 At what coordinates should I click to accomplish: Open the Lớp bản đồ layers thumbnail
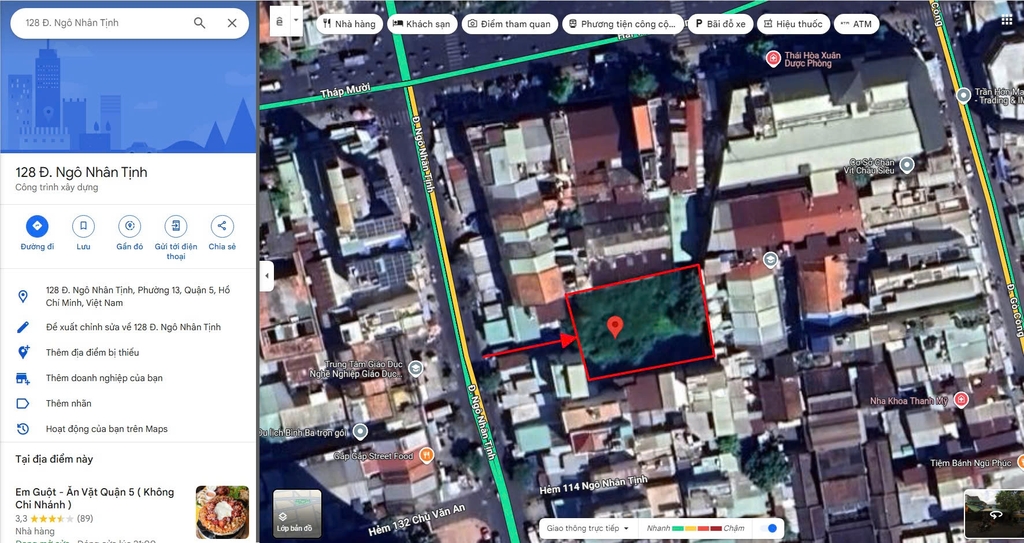296,514
